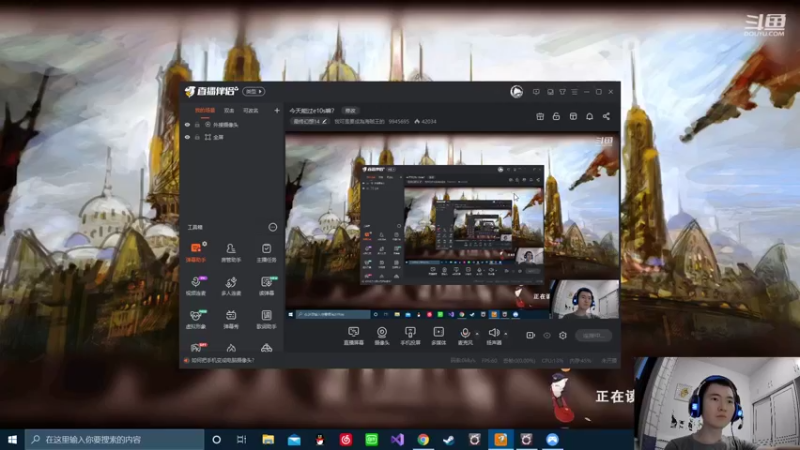Open the 歌词助手 lyrics assistant tool
Image resolution: width=800 pixels, height=450 pixels.
[266, 319]
